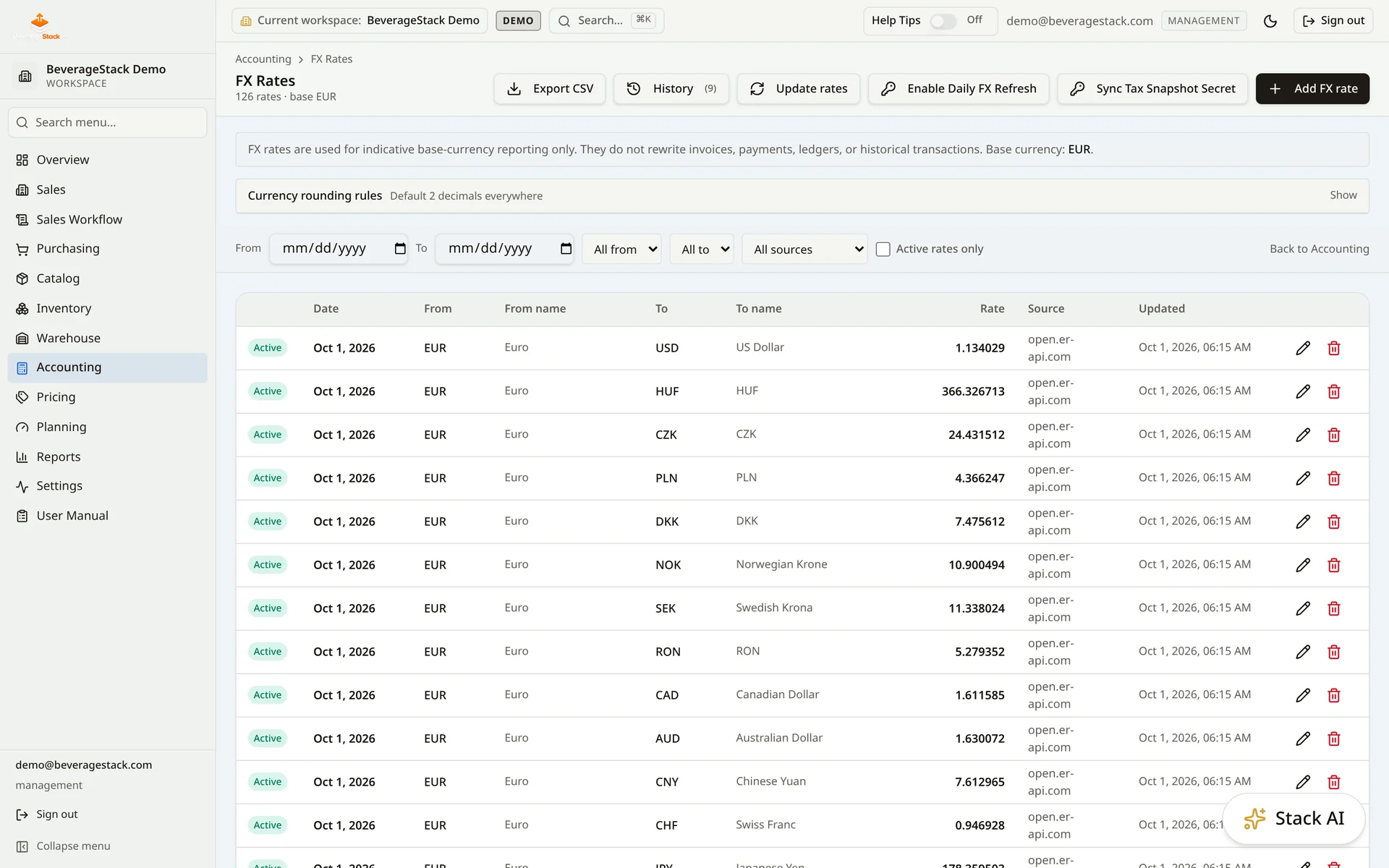This screenshot has width=1389, height=868.
Task: Delete the DKK rate row
Action: click(x=1334, y=522)
